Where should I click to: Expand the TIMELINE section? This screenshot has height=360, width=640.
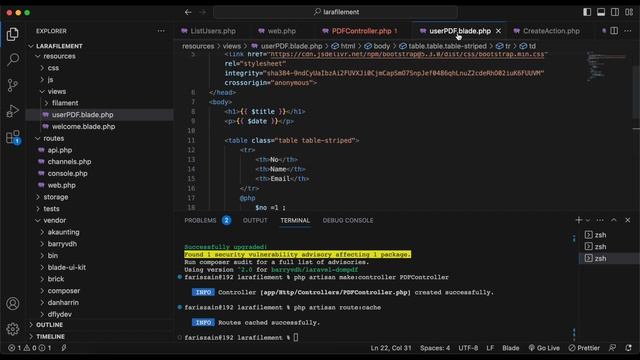(50, 337)
